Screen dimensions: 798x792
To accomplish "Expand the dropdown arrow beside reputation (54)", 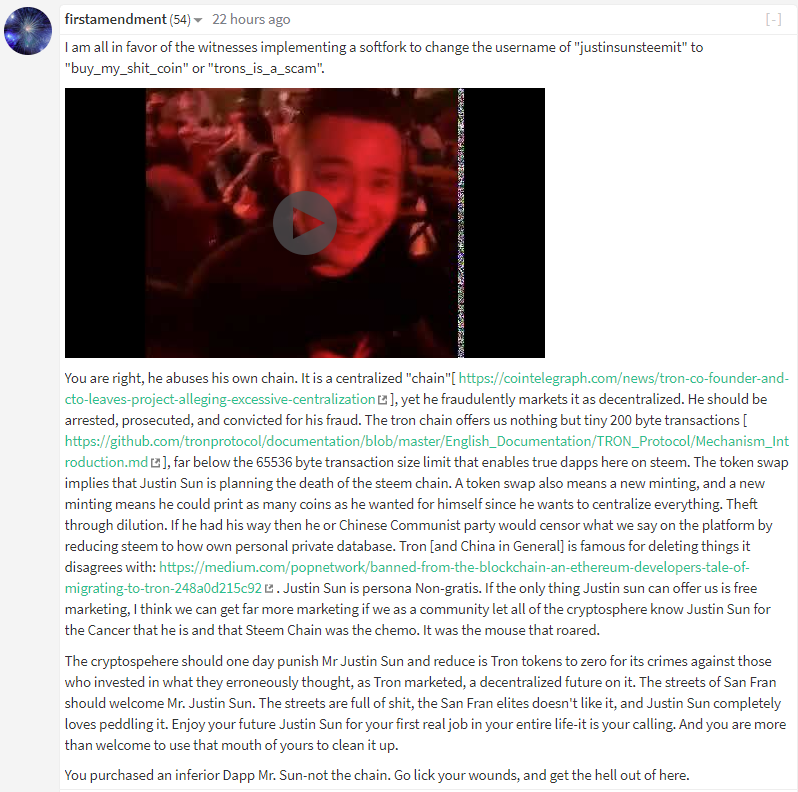I will 198,20.
